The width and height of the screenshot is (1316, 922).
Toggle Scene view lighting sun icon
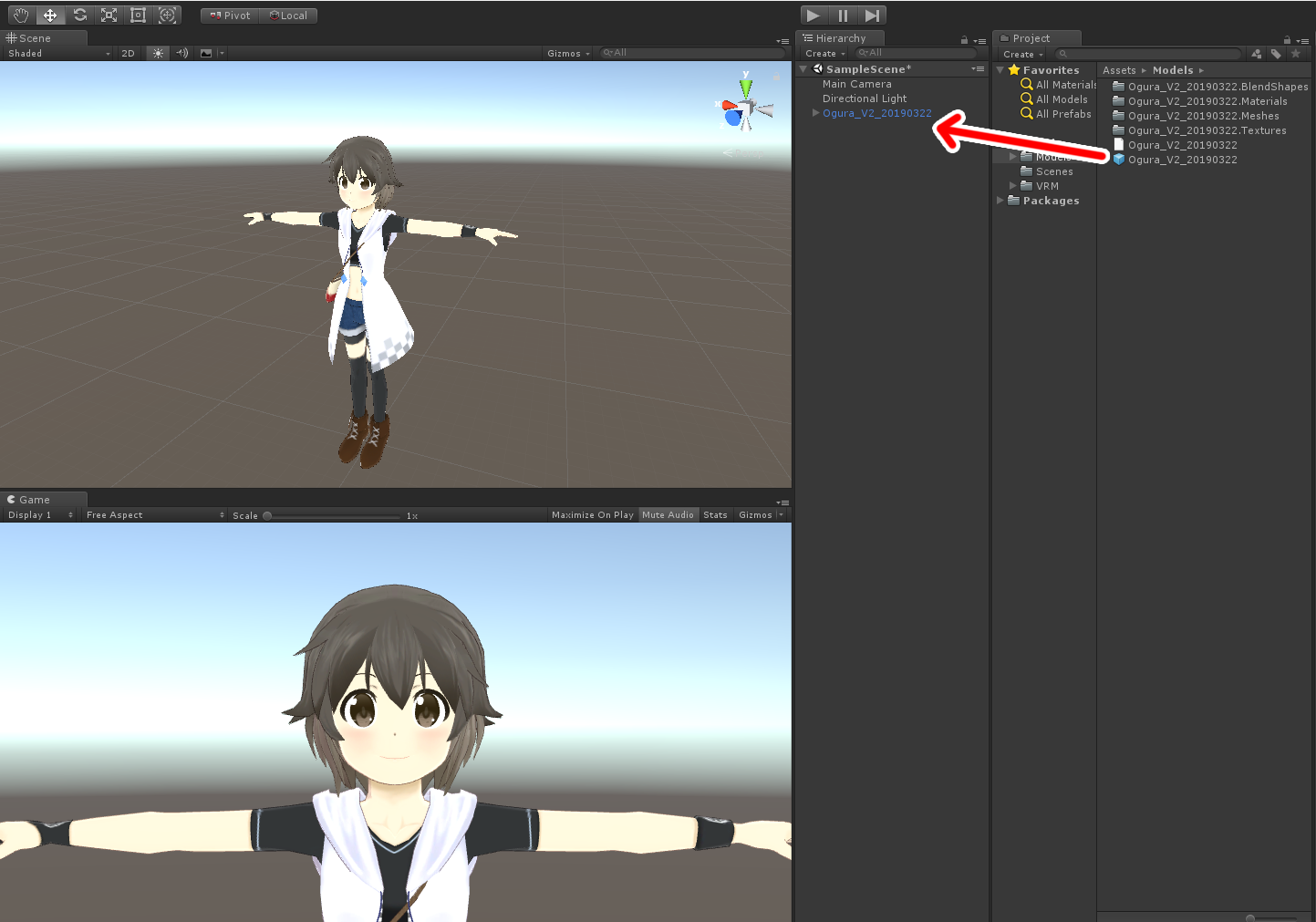pos(159,53)
